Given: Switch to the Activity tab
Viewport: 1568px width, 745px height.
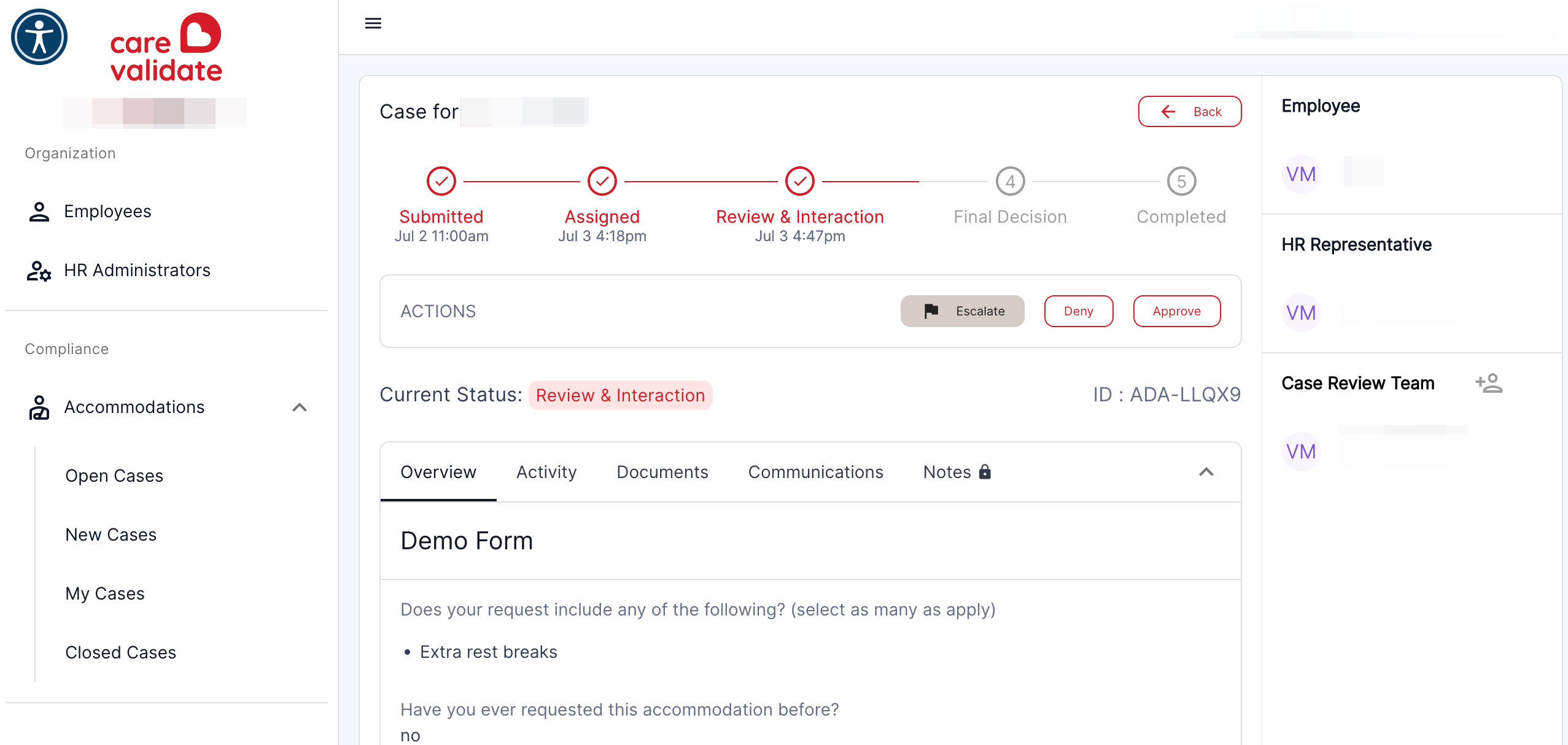Looking at the screenshot, I should pos(546,472).
